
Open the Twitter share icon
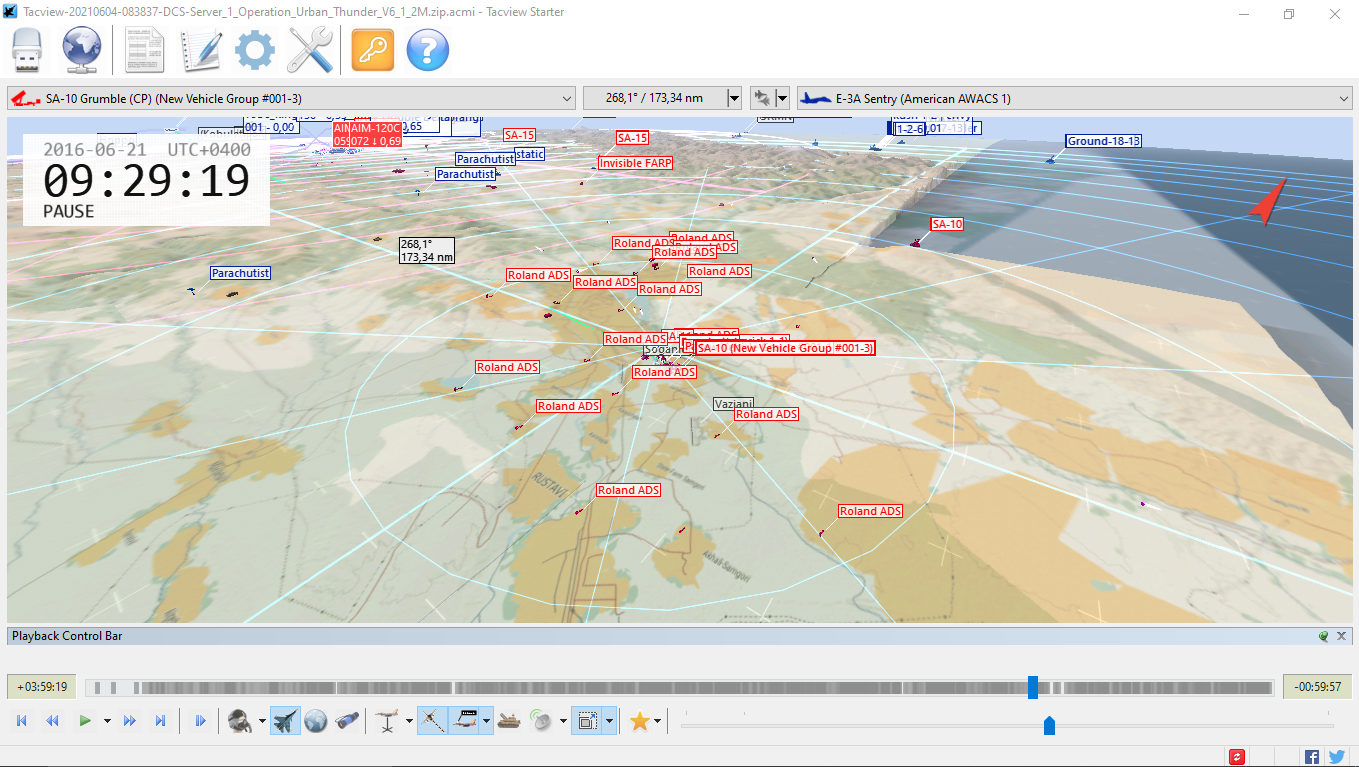[1337, 757]
